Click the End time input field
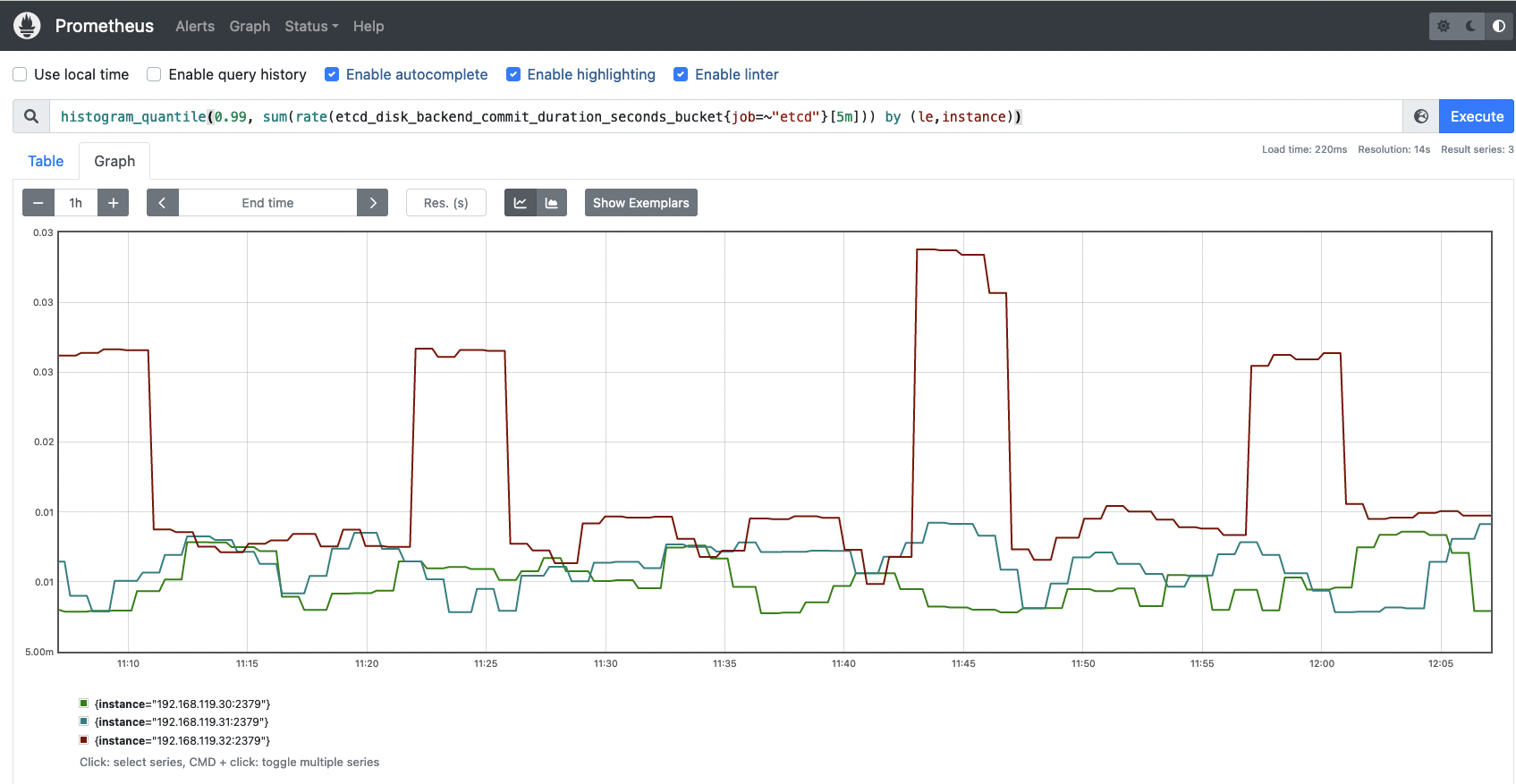Screen dimensions: 1516x784 [x=267, y=203]
